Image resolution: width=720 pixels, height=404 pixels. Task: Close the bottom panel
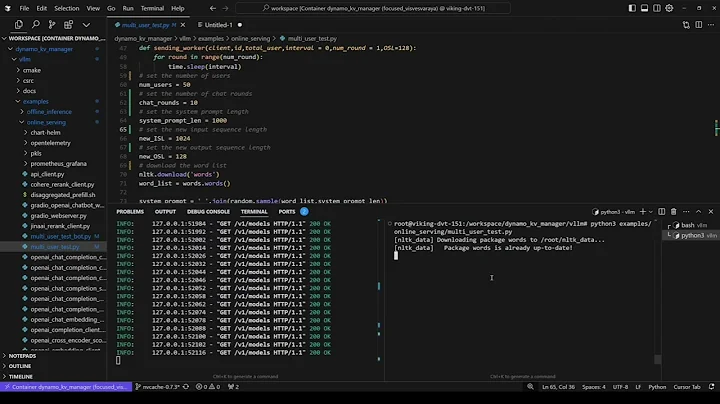pyautogui.click(x=711, y=212)
